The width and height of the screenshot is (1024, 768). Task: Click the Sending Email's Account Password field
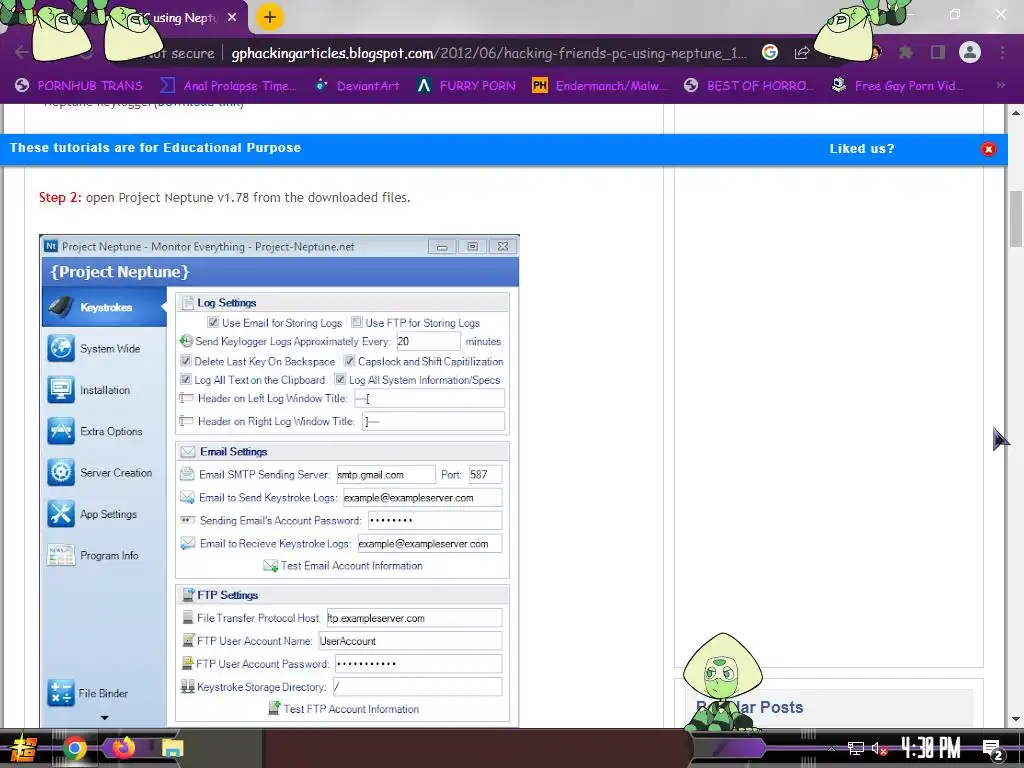pyautogui.click(x=434, y=520)
